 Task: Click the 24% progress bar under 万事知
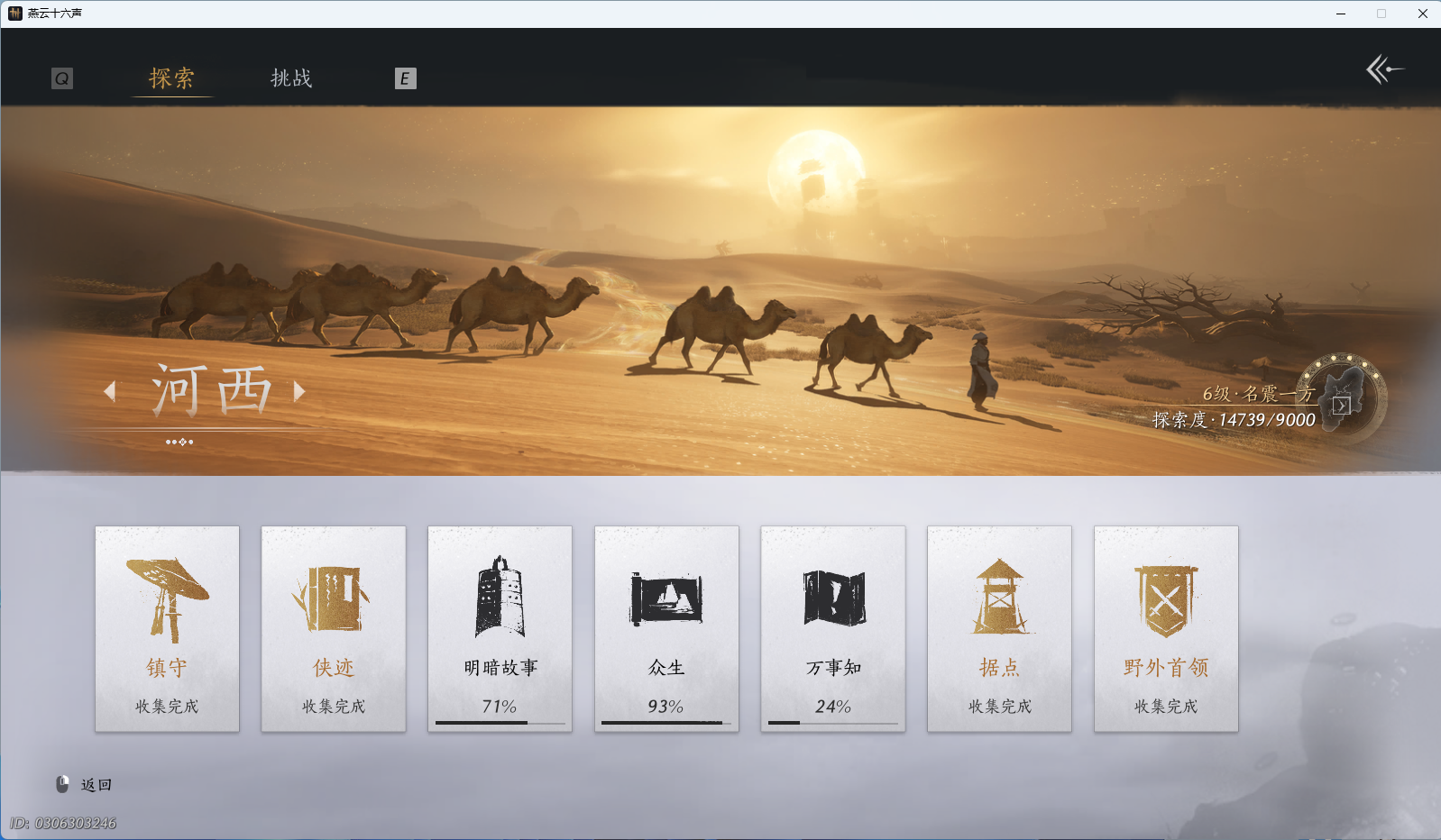pyautogui.click(x=833, y=723)
